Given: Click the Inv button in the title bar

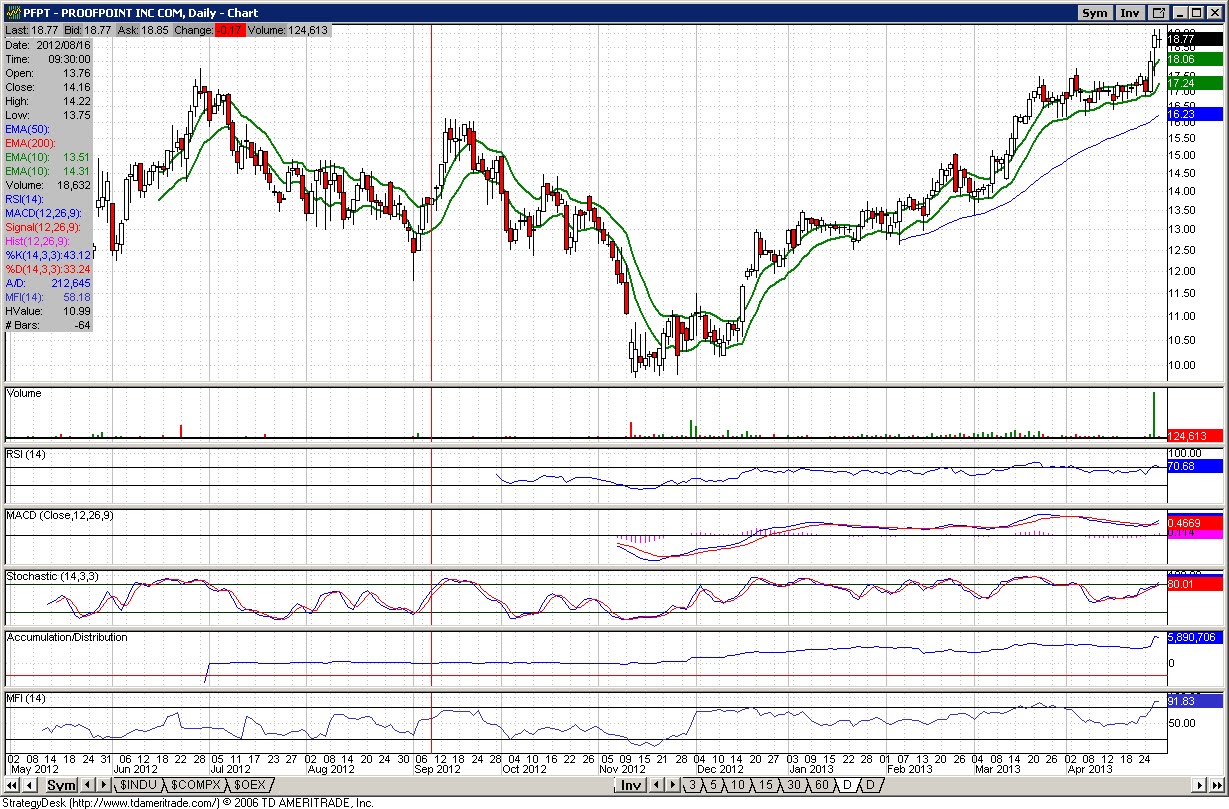Looking at the screenshot, I should click(1129, 13).
